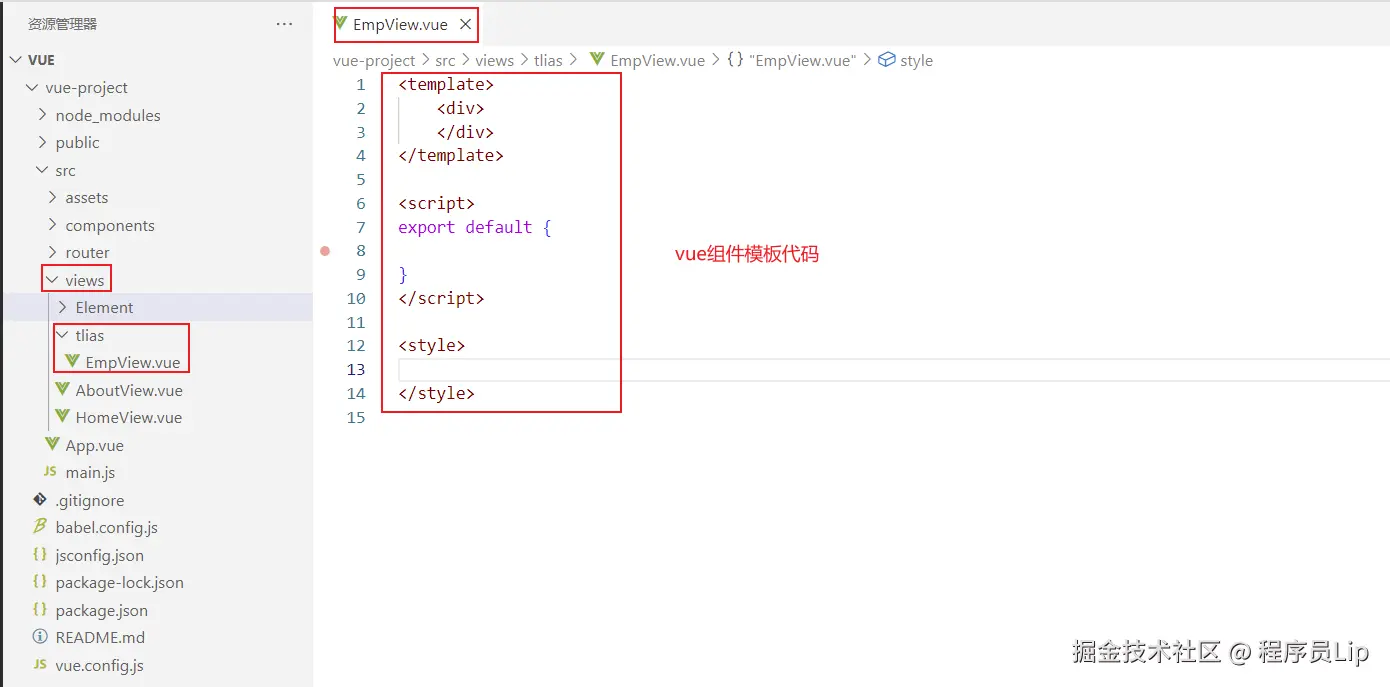The image size is (1390, 687).
Task: Expand the components folder
Action: (53, 225)
